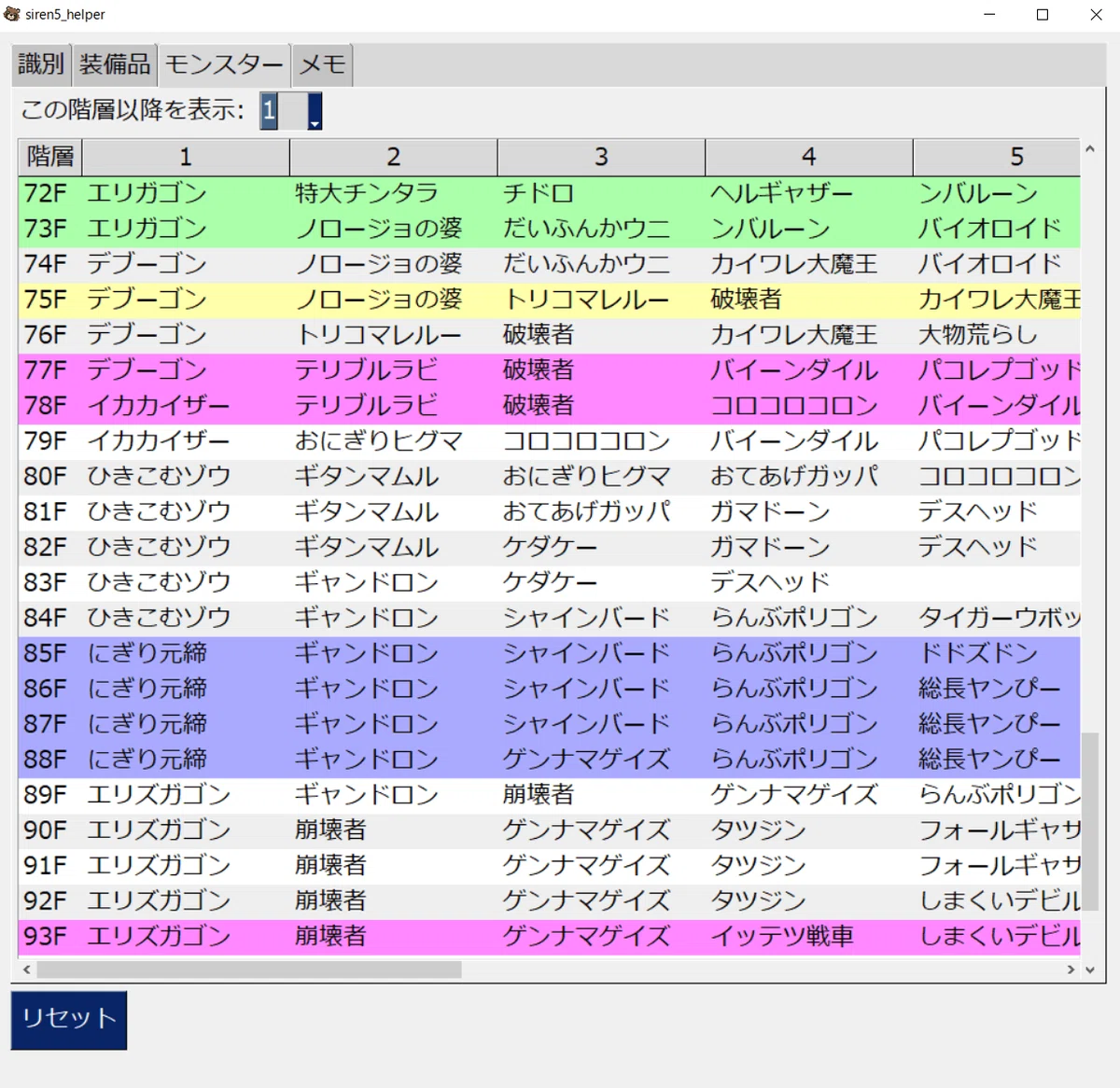Screen dimensions: 1120x1088
Task: Open the floor number dropdown arrow
Action: [x=315, y=111]
